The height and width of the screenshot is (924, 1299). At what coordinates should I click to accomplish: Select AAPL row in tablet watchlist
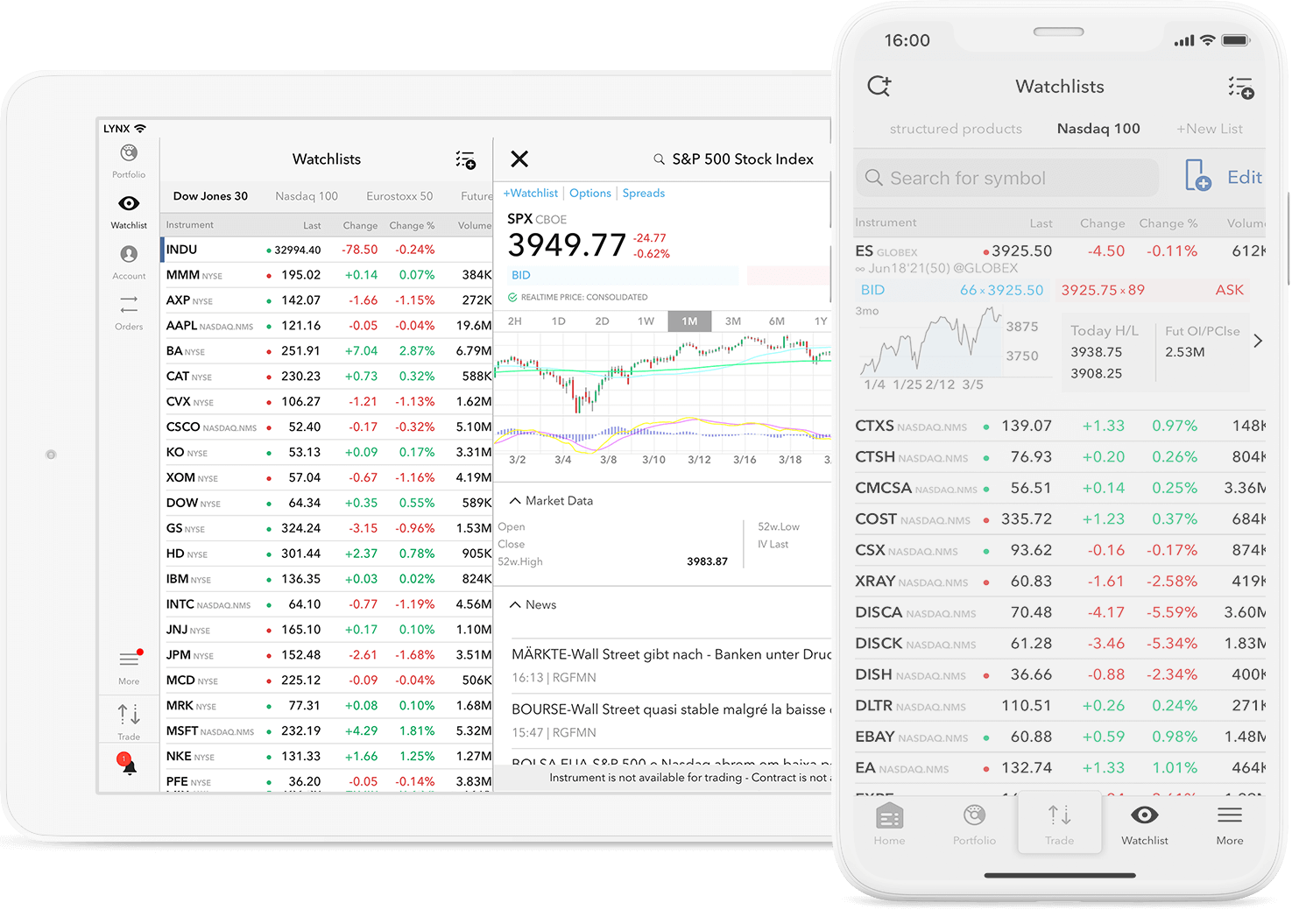(327, 326)
